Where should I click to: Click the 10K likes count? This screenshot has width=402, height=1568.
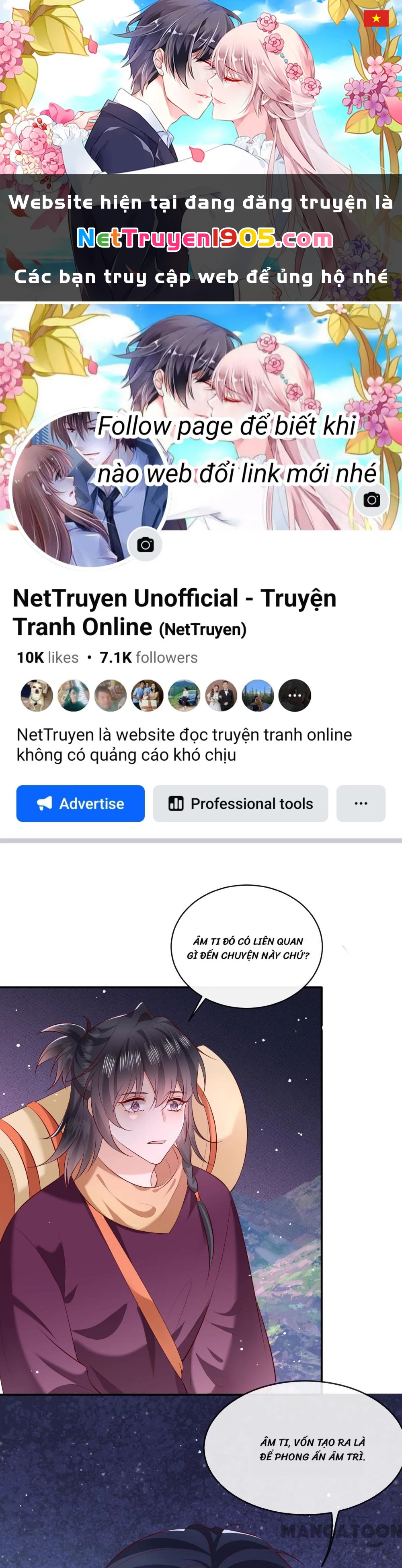tap(47, 657)
